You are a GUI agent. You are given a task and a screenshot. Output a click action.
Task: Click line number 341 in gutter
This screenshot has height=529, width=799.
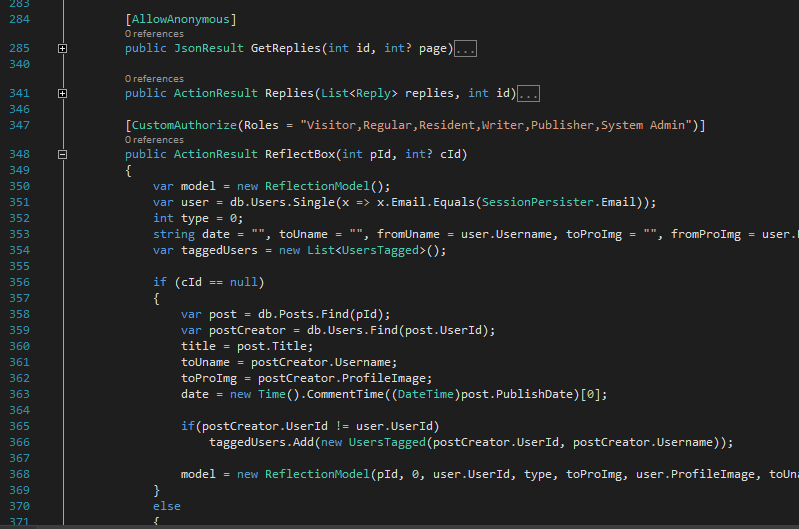pos(19,93)
